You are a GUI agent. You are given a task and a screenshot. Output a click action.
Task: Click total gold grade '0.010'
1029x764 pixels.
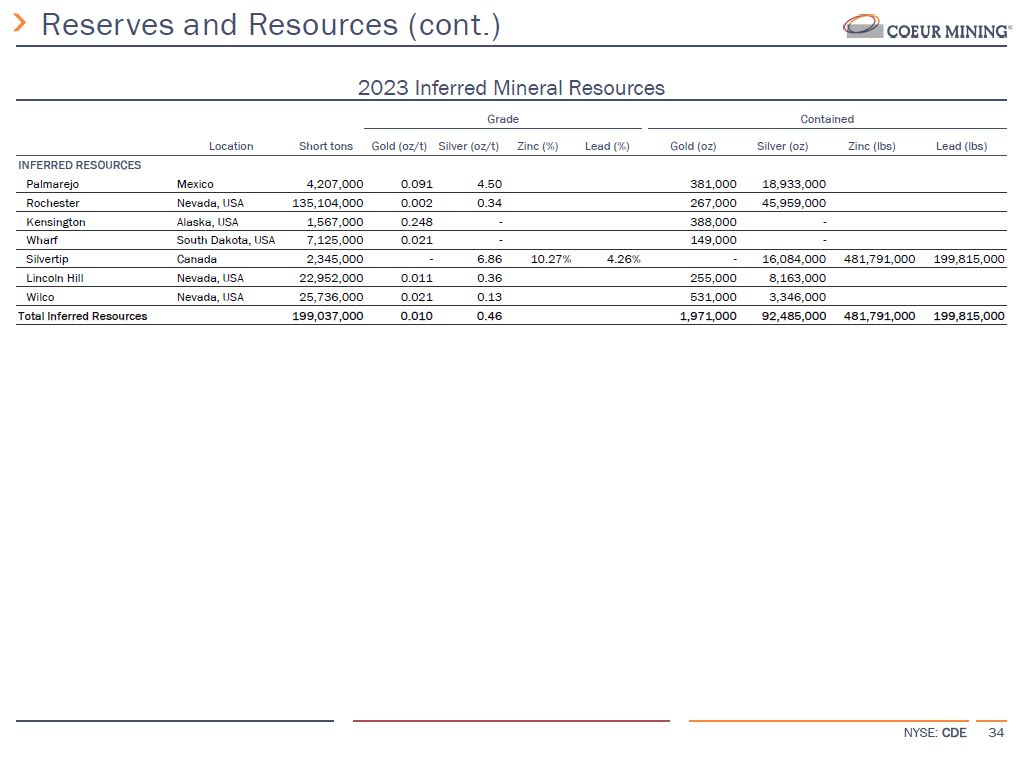(x=417, y=316)
